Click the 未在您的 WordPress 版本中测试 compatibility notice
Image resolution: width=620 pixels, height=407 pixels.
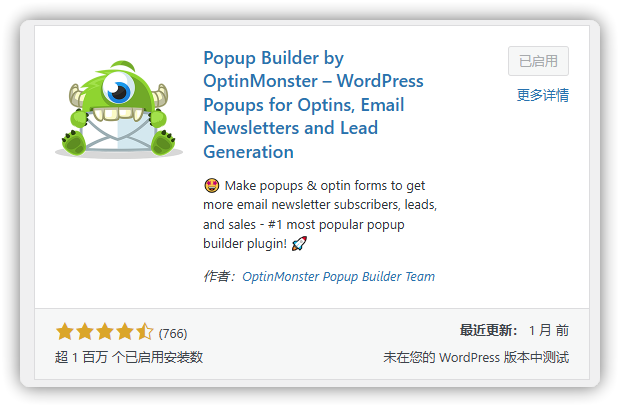476,357
